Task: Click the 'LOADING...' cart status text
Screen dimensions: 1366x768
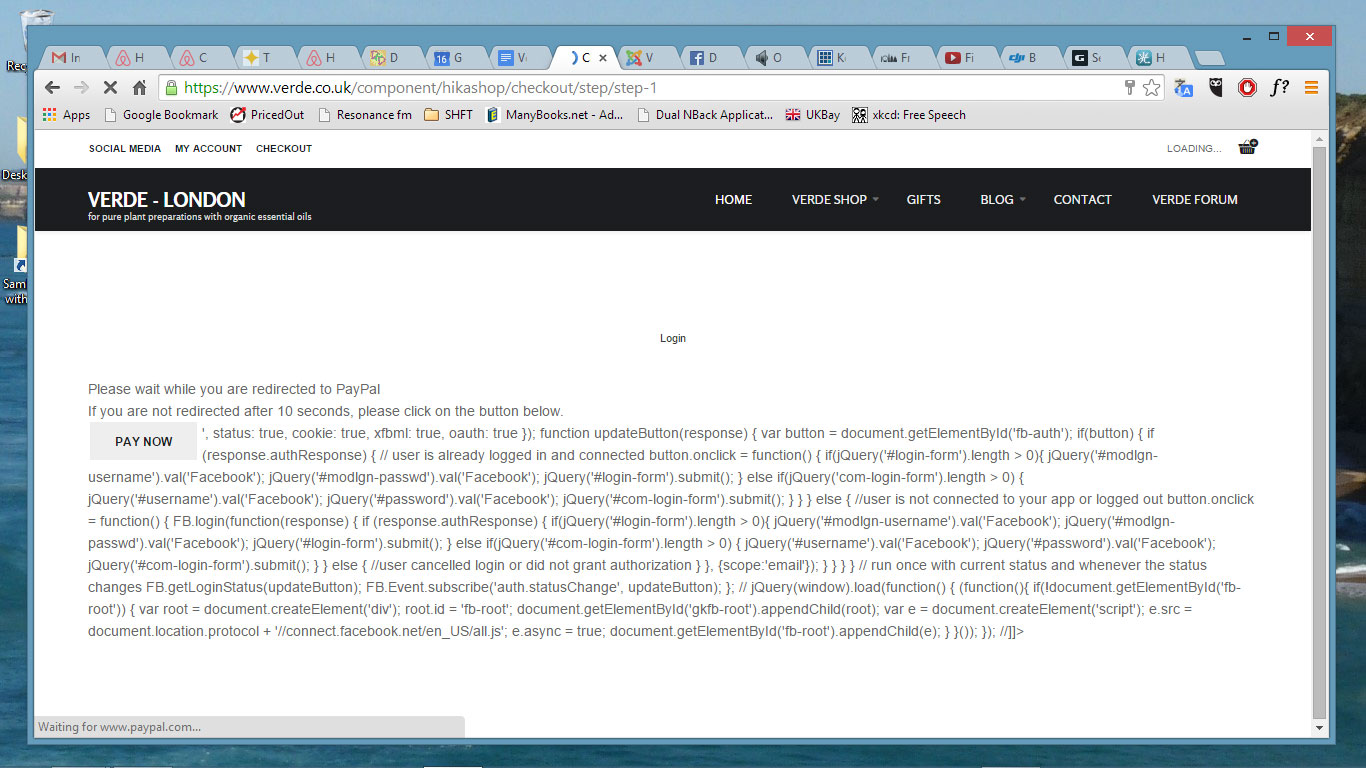Action: pos(1194,148)
